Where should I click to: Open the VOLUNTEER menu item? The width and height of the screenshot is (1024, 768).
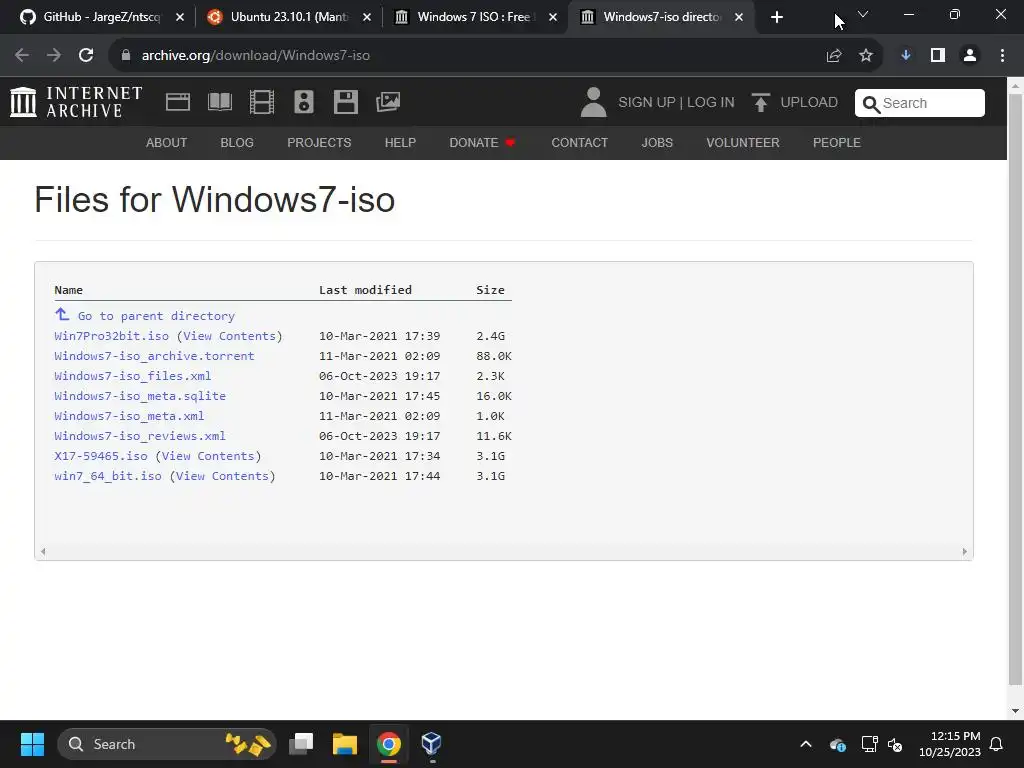[743, 142]
